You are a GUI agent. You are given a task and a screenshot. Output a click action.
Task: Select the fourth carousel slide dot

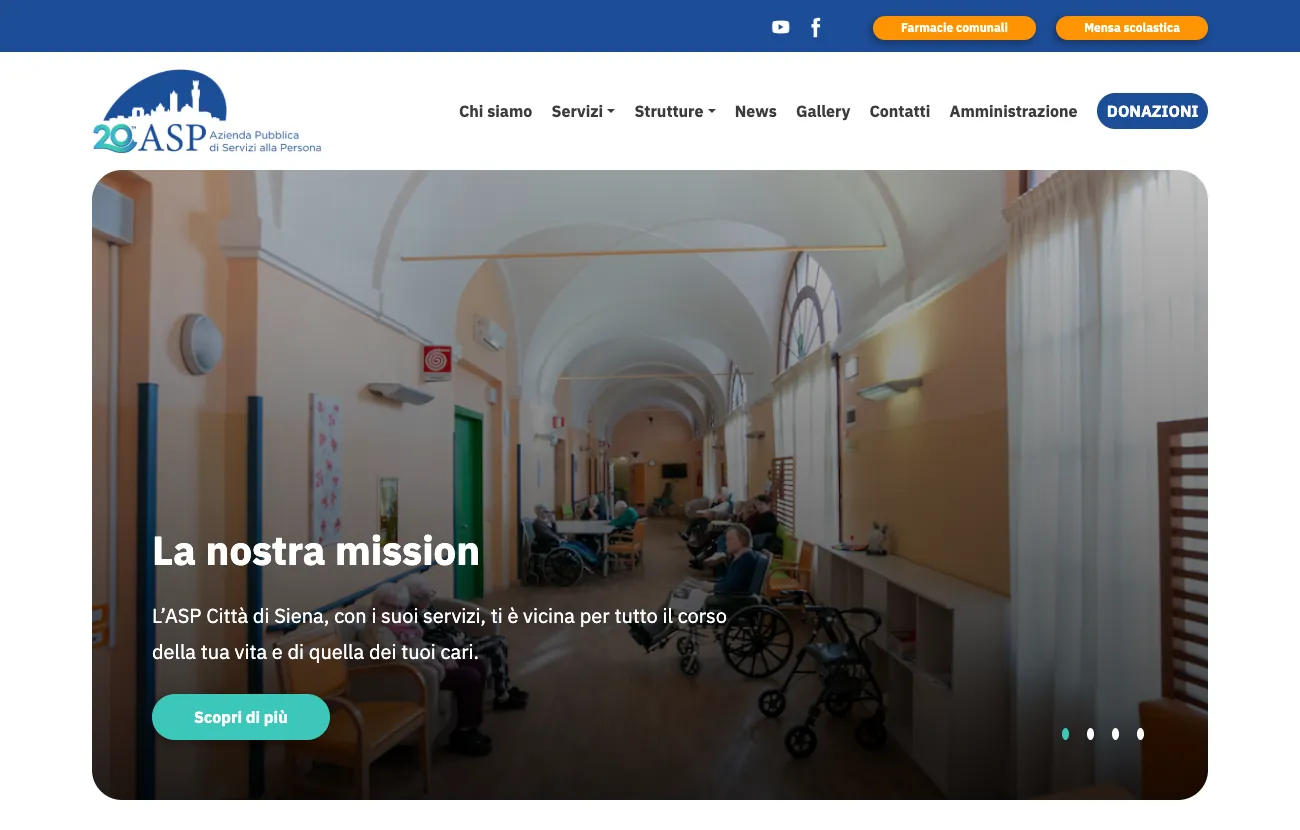[1140, 734]
